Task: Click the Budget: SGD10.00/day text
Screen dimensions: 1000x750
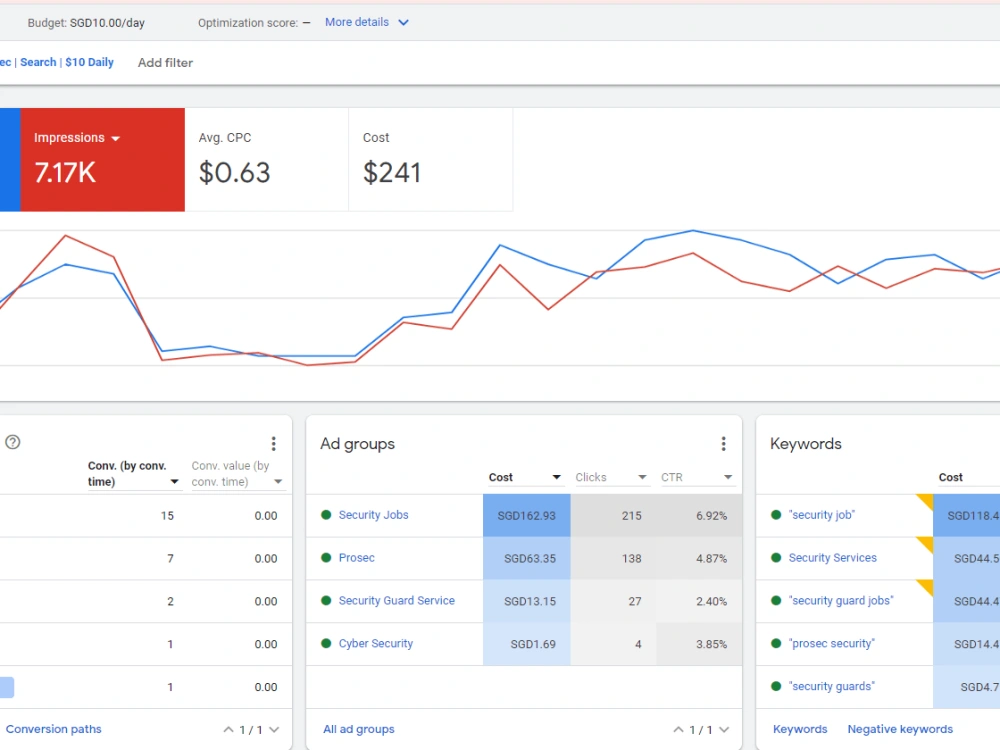Action: click(86, 23)
